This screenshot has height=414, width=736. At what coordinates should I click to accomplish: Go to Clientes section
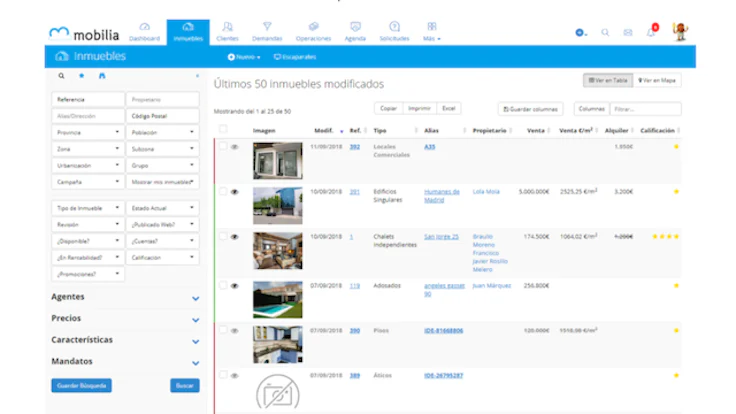coord(227,32)
